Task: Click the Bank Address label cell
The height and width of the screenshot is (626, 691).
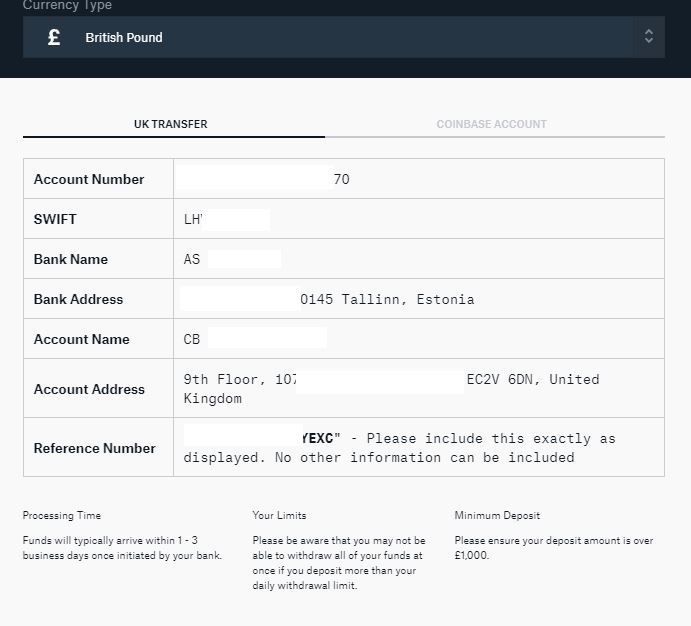Action: tap(78, 299)
